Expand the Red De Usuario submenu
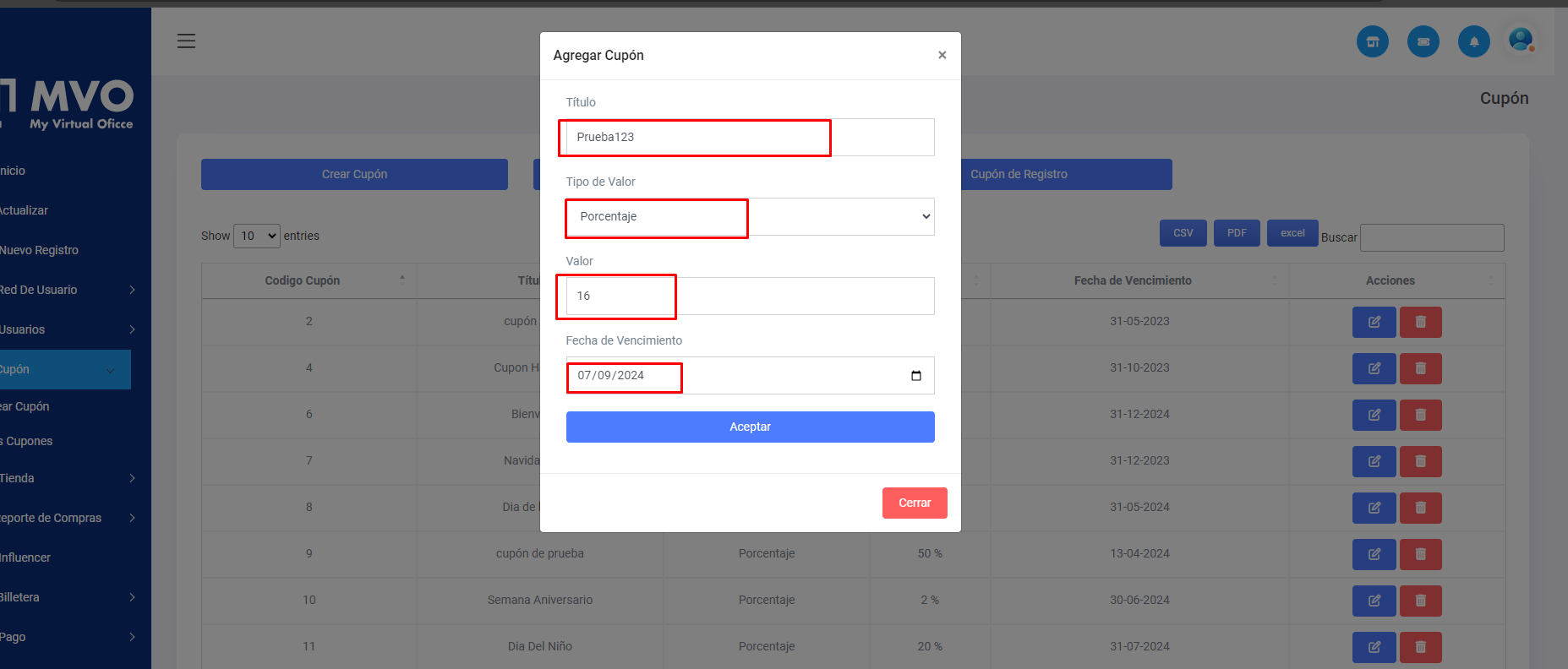 (68, 290)
